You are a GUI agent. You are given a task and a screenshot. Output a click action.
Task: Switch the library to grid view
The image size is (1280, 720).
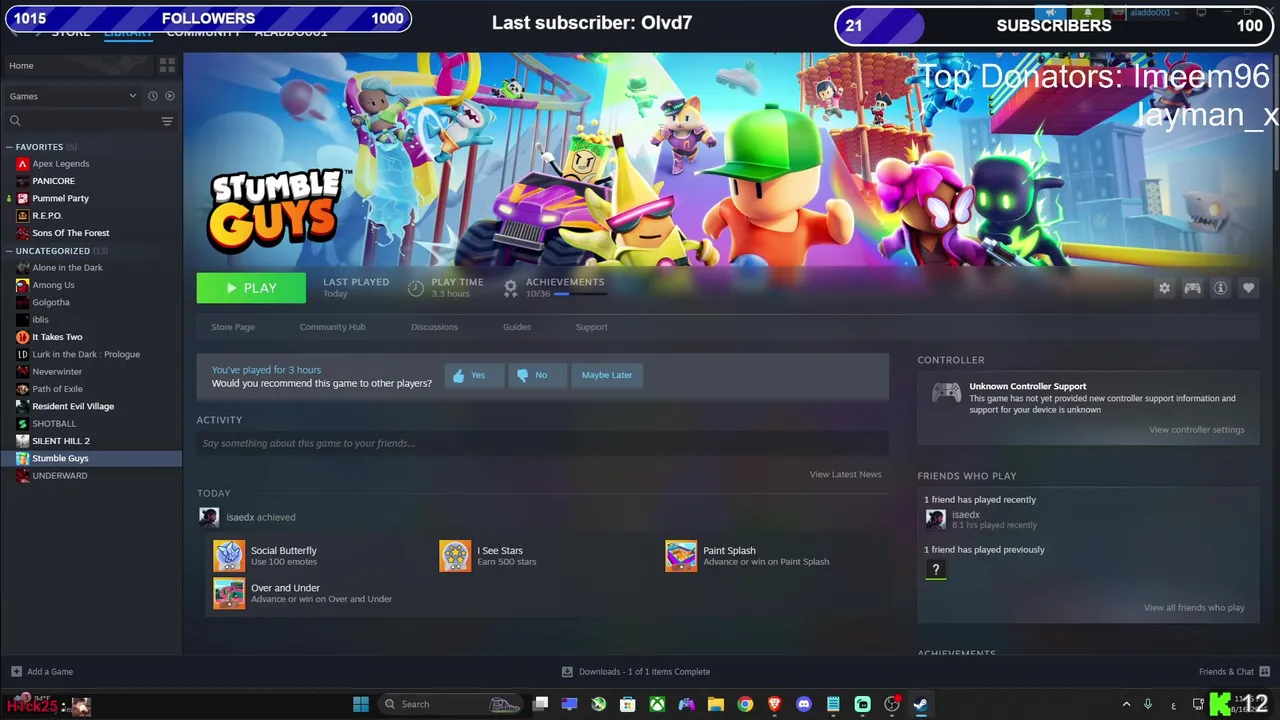167,65
